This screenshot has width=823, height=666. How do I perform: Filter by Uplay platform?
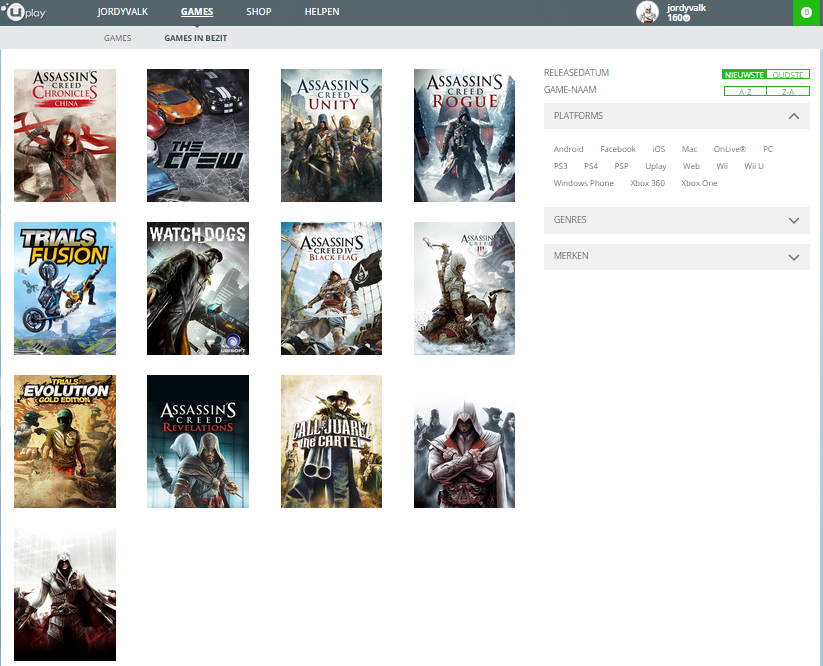[656, 166]
